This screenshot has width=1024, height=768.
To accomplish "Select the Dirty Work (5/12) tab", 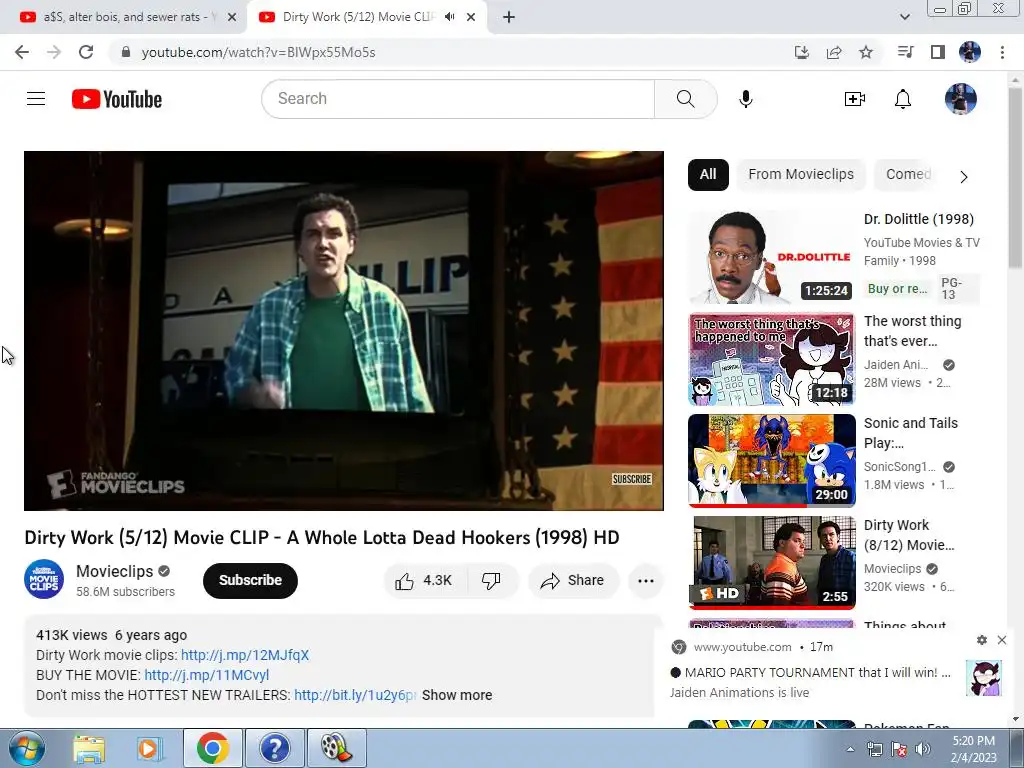I will tap(358, 17).
